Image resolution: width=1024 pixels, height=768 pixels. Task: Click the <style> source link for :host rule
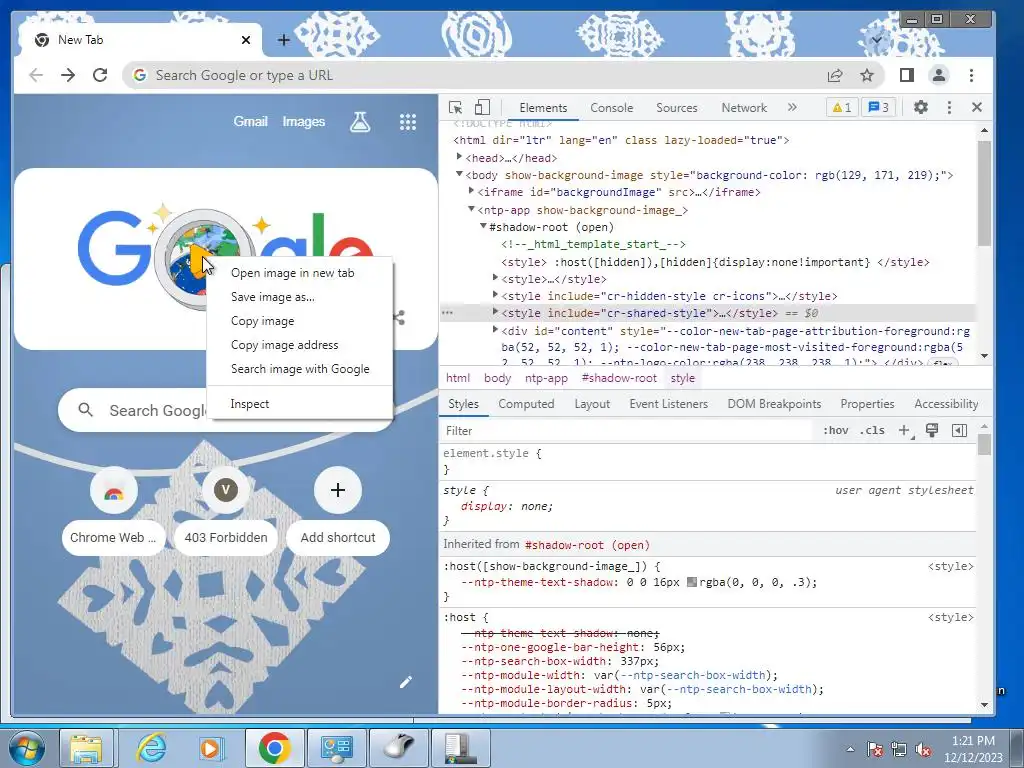point(950,617)
